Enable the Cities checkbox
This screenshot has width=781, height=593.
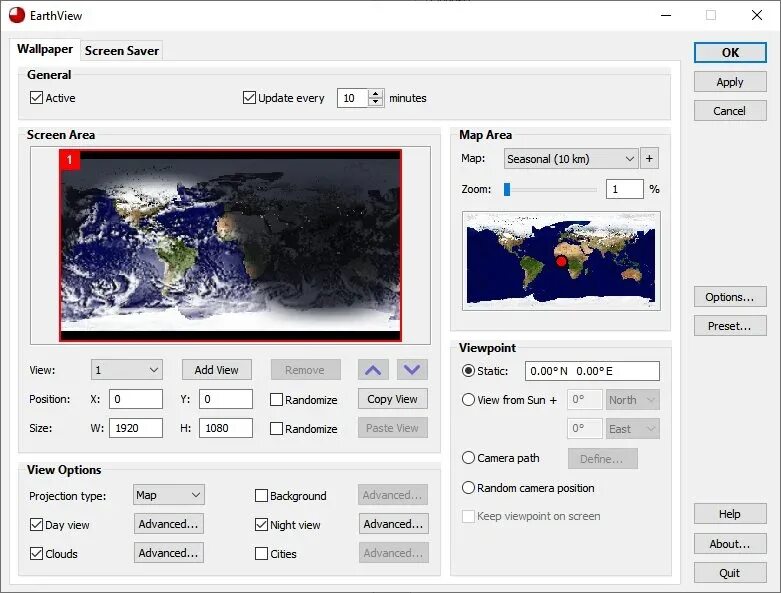[x=261, y=554]
